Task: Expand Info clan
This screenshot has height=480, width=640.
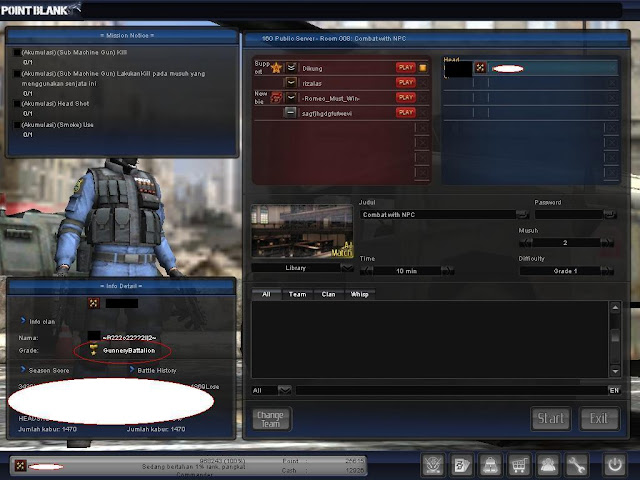Action: pos(38,322)
